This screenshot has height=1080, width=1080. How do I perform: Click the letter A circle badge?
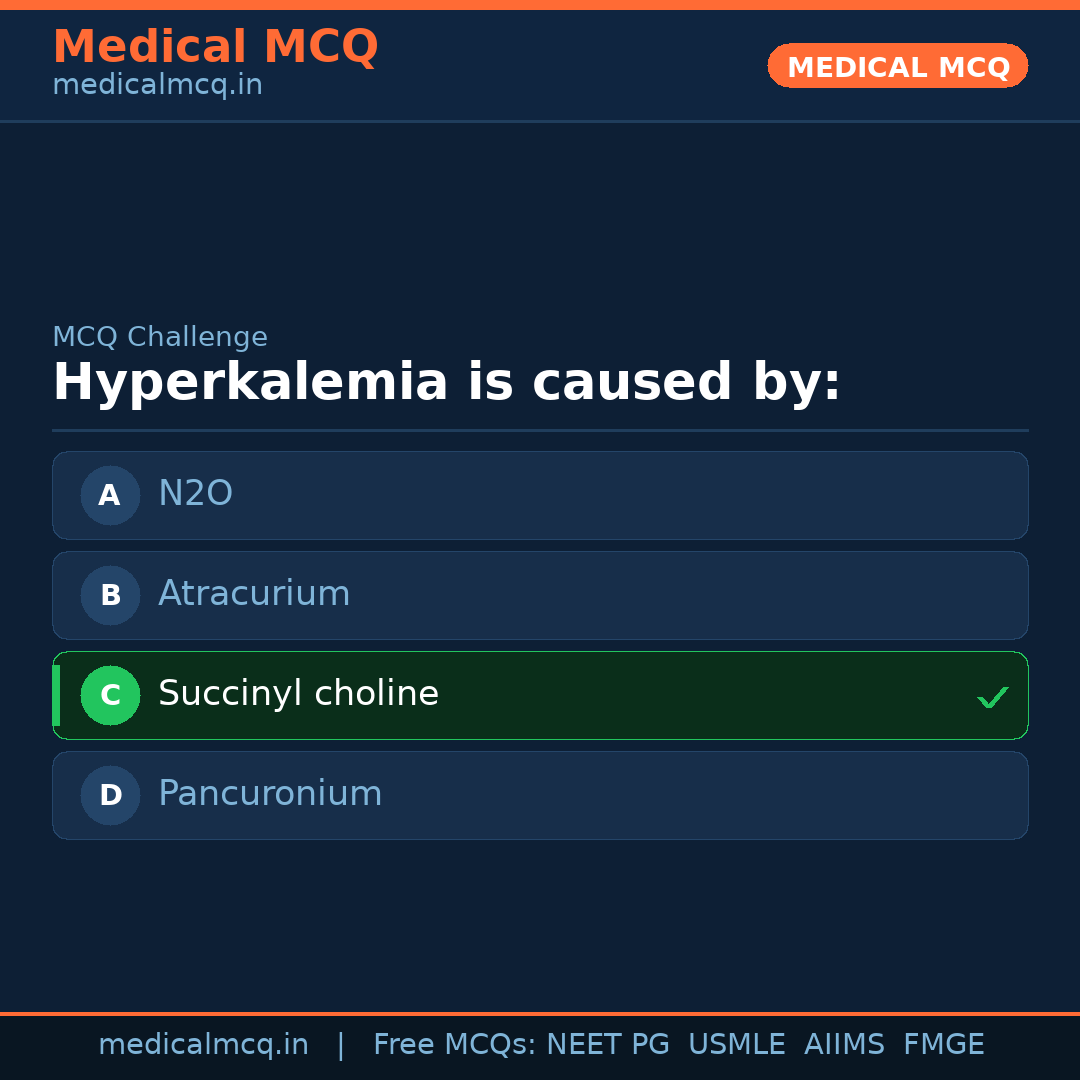coord(110,495)
